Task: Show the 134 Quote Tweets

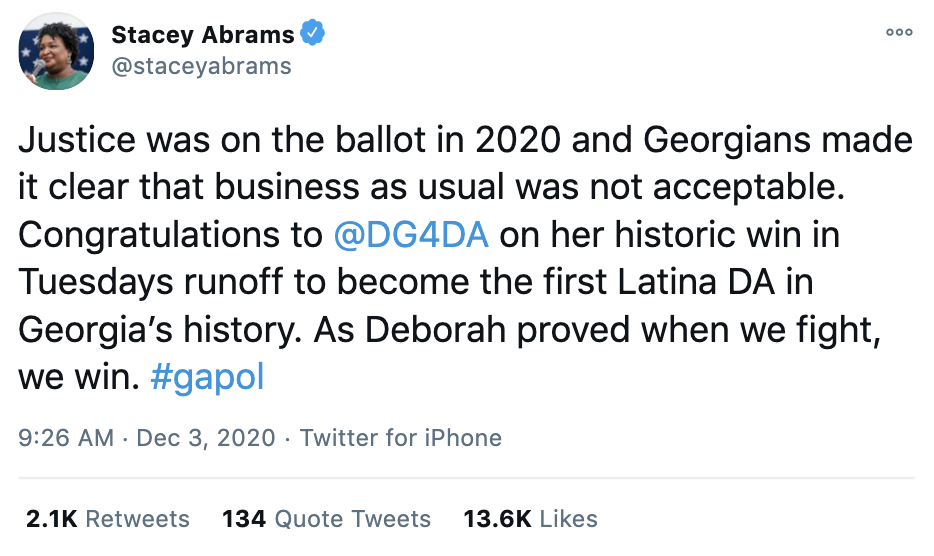Action: coord(326,519)
